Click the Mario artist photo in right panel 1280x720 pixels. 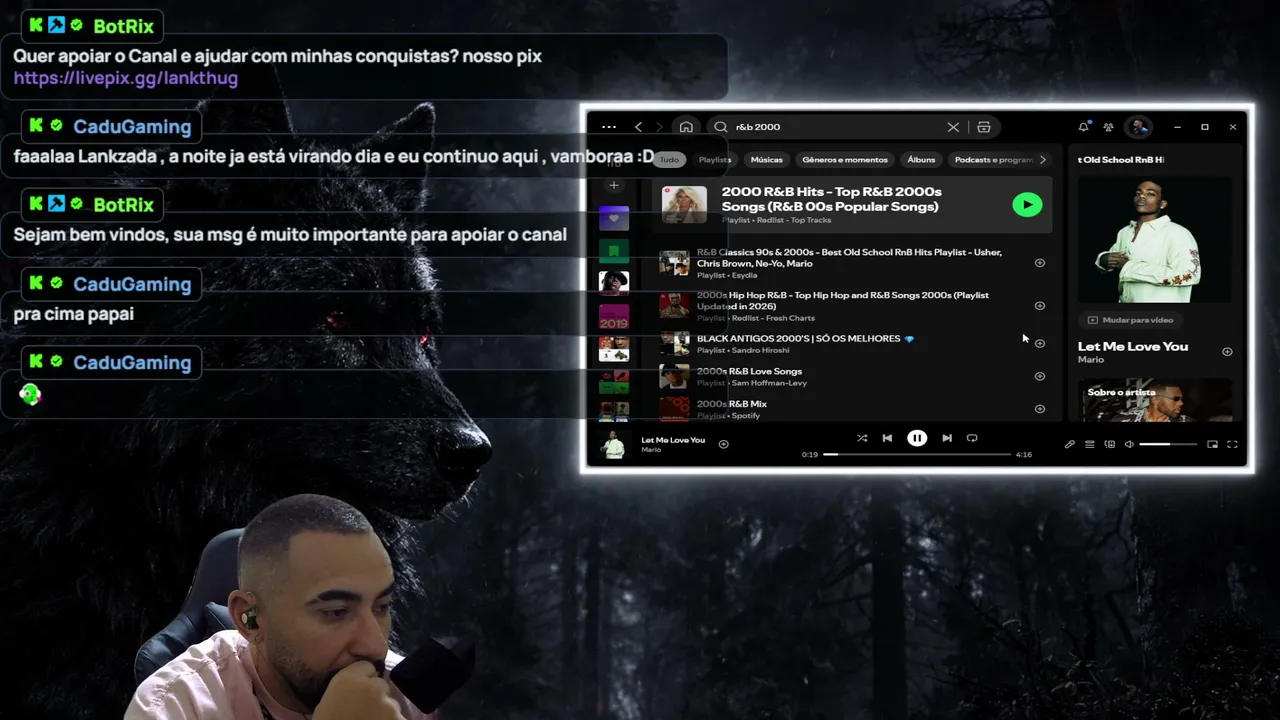point(1155,240)
